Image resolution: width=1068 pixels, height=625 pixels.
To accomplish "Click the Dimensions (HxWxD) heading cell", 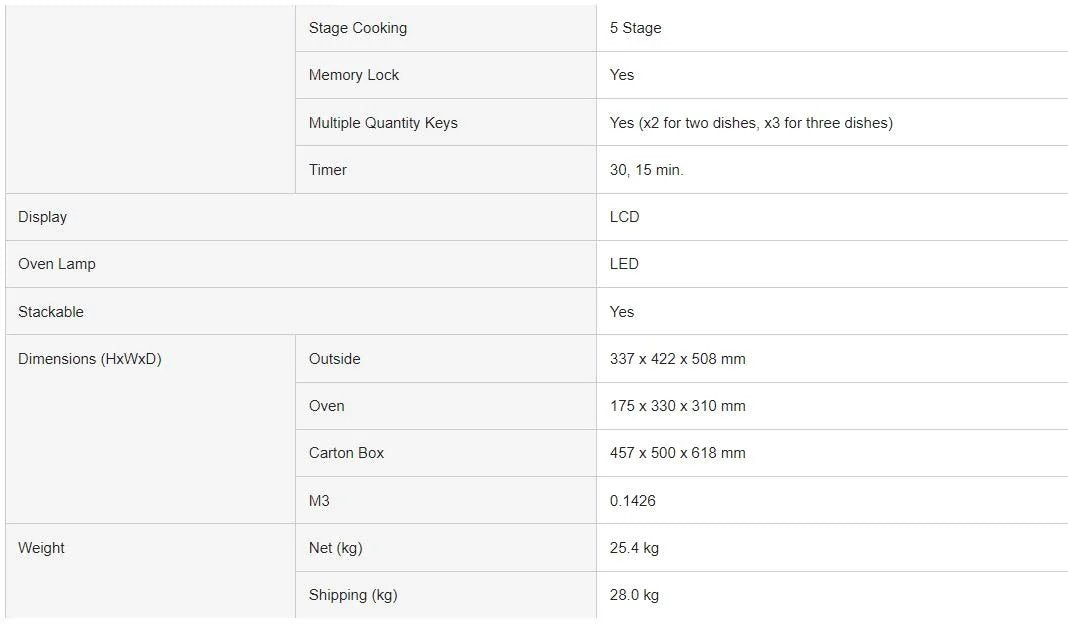I will coord(90,359).
